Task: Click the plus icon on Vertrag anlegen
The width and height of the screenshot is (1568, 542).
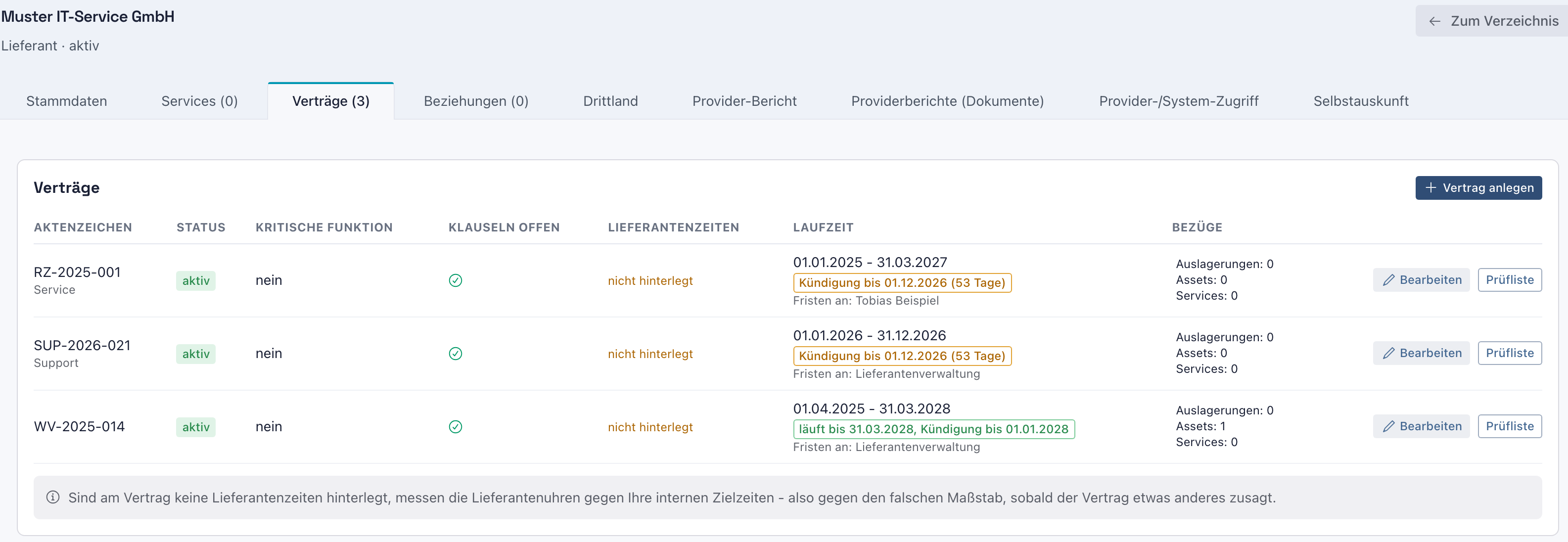Action: point(1431,187)
